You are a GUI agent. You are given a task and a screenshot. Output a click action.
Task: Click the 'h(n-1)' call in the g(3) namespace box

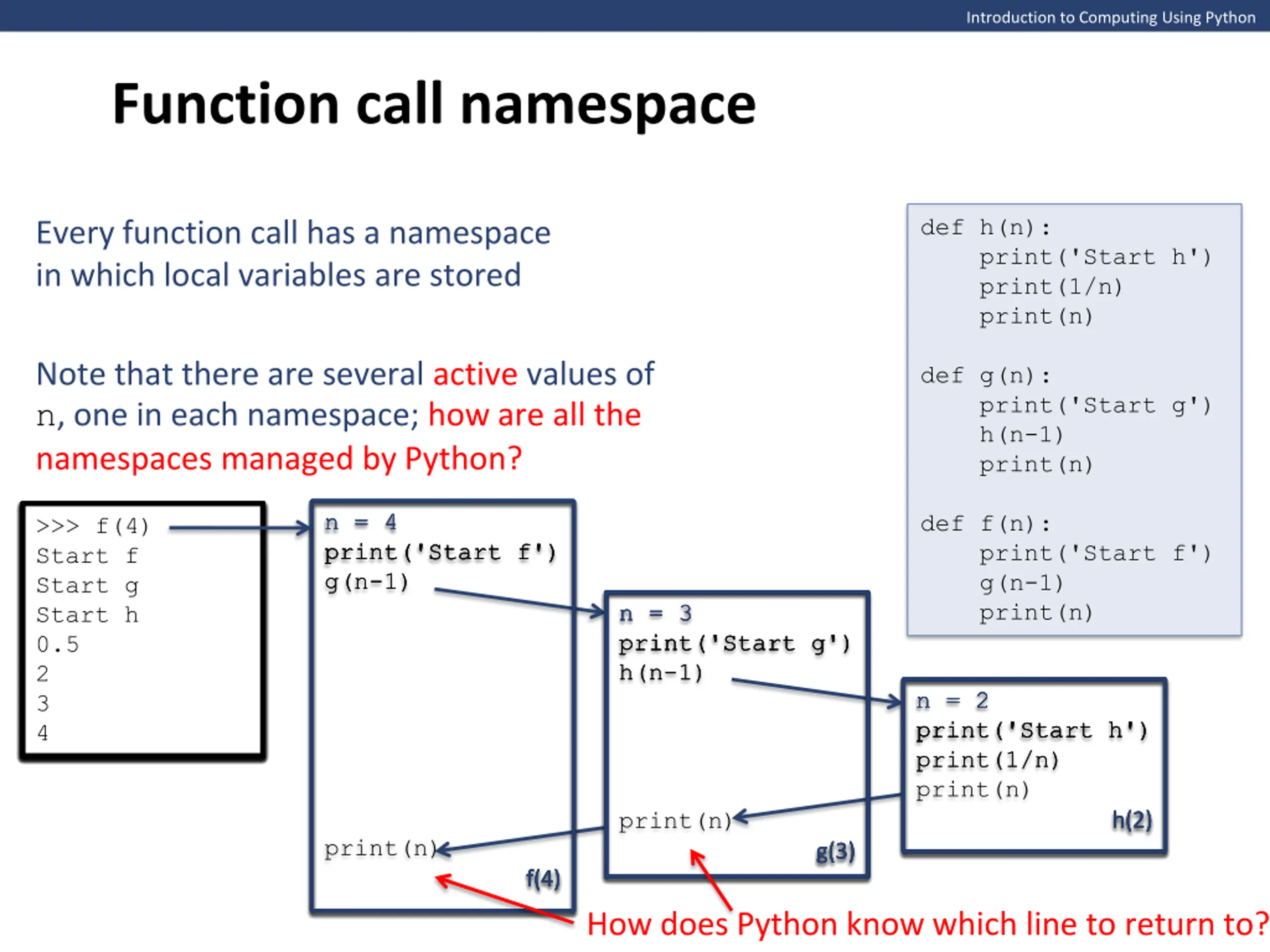coord(661,673)
